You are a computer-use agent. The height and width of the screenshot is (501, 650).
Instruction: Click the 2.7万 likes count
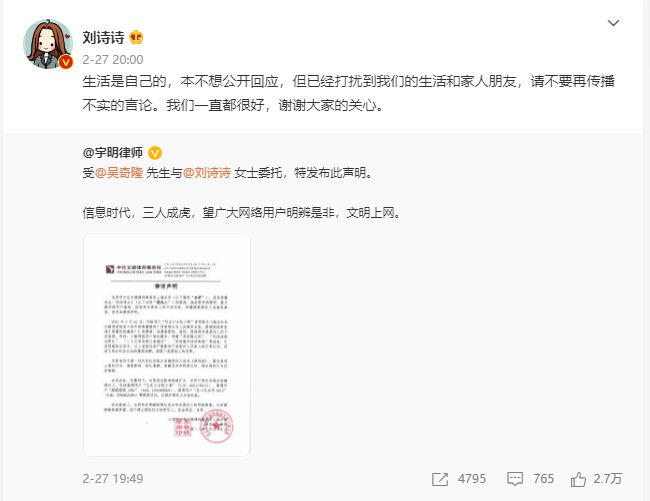(608, 479)
